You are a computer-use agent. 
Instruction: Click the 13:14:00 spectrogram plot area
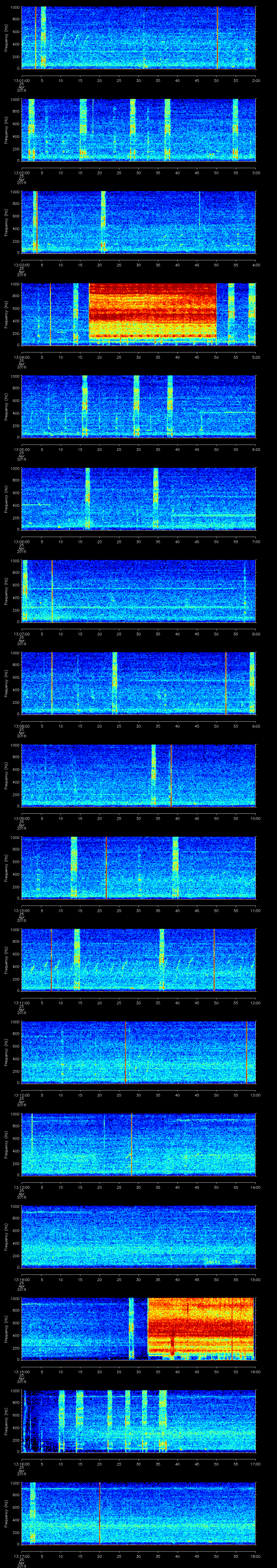(x=138, y=1237)
